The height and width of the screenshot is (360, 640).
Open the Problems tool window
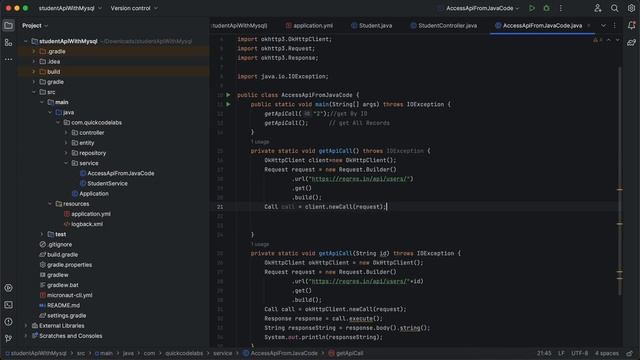click(x=8, y=322)
